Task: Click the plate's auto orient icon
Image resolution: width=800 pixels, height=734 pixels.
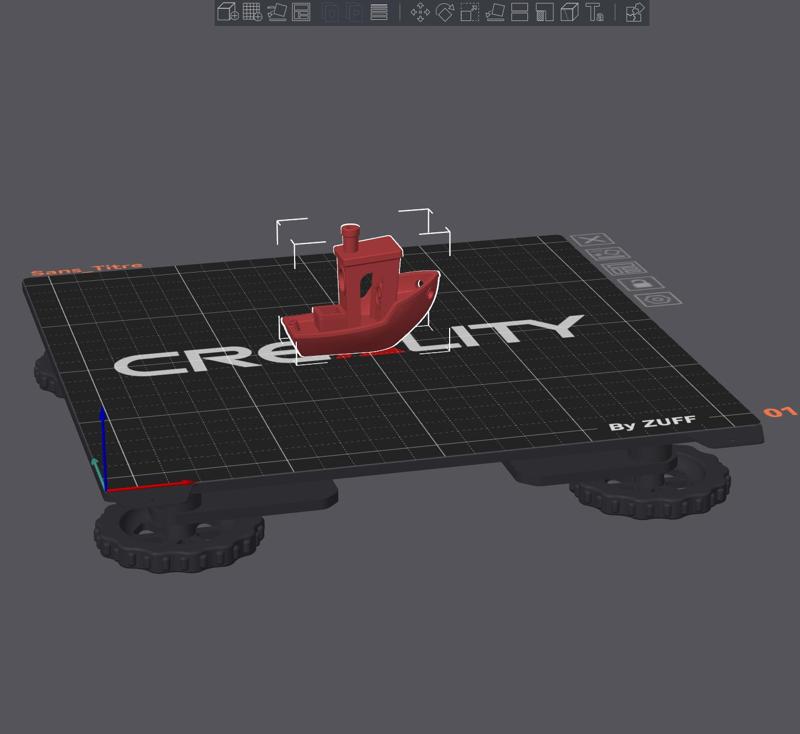Action: [608, 254]
